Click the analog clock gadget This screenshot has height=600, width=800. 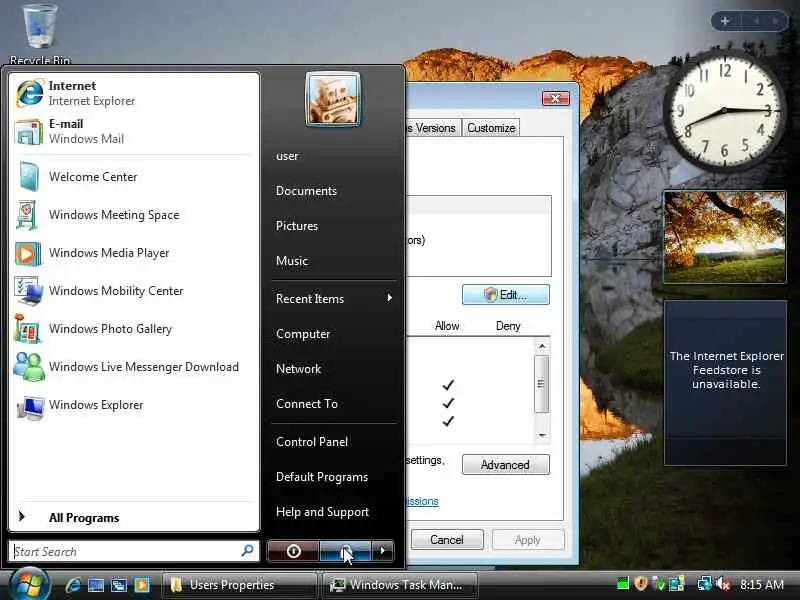724,111
